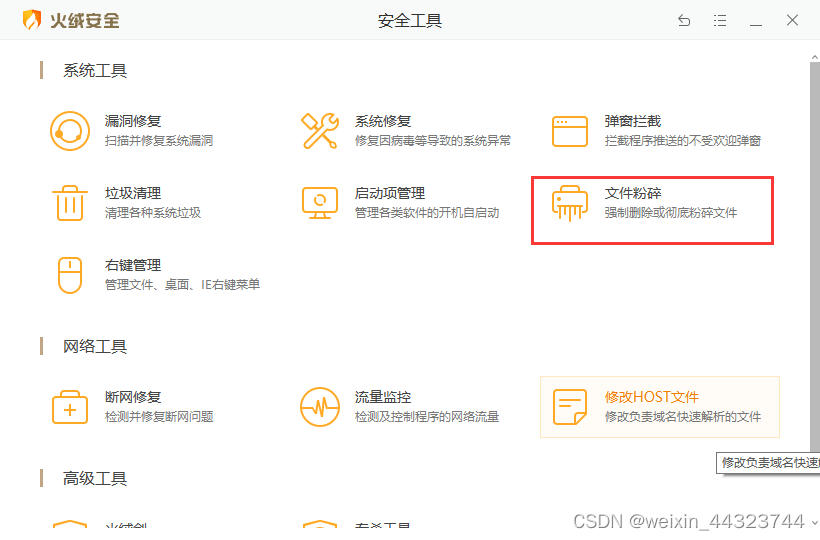Click the scrollbar up arrow
The height and width of the screenshot is (540, 820).
coord(815,56)
